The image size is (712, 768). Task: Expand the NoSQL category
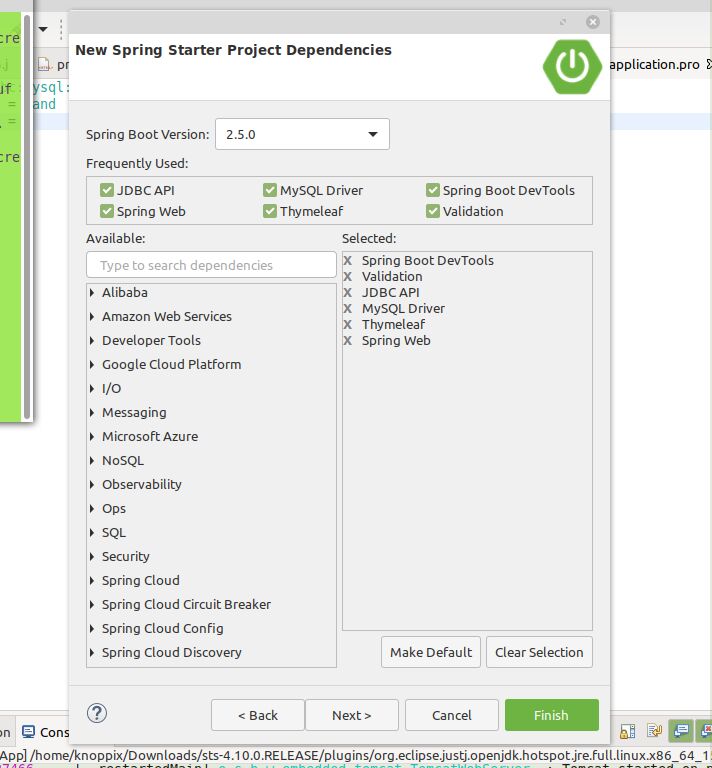point(92,461)
